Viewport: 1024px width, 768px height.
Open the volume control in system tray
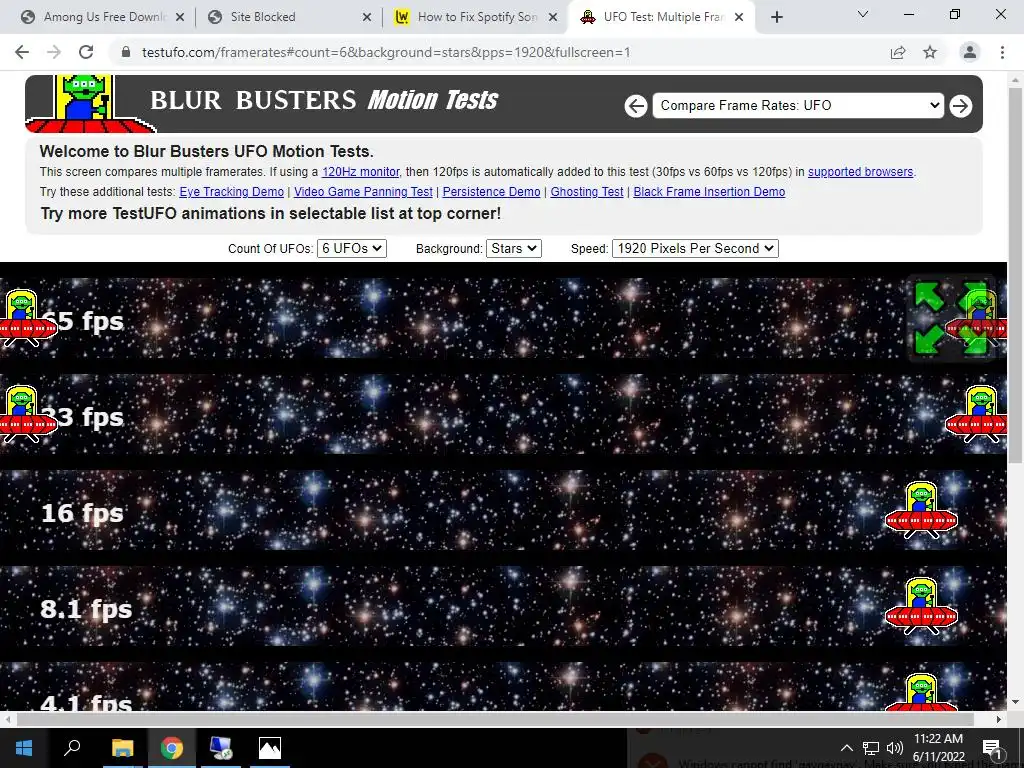(x=895, y=748)
